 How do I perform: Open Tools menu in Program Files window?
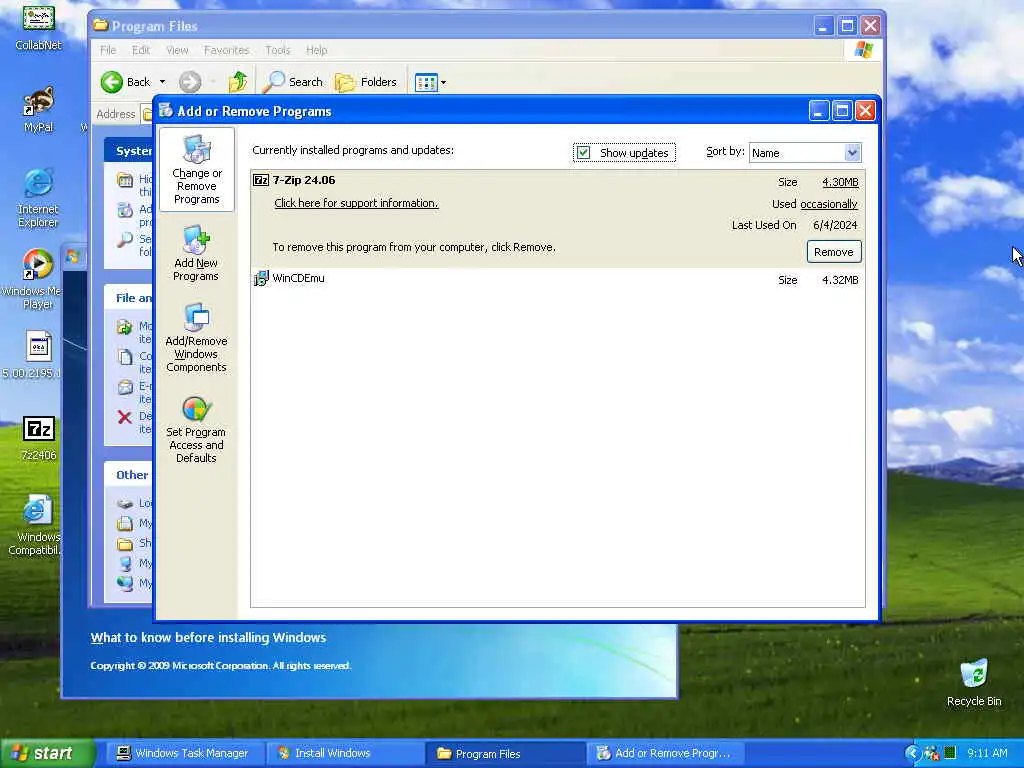[278, 50]
